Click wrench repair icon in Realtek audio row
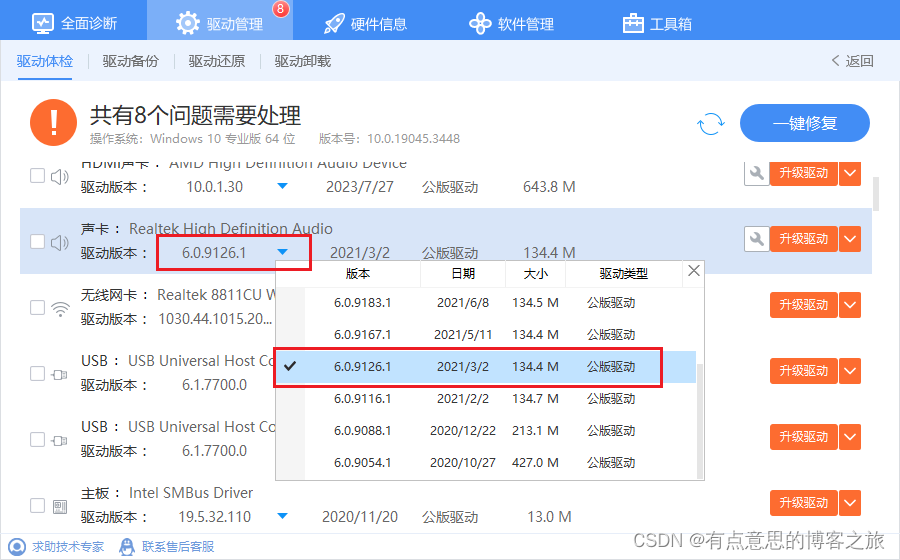 point(757,239)
